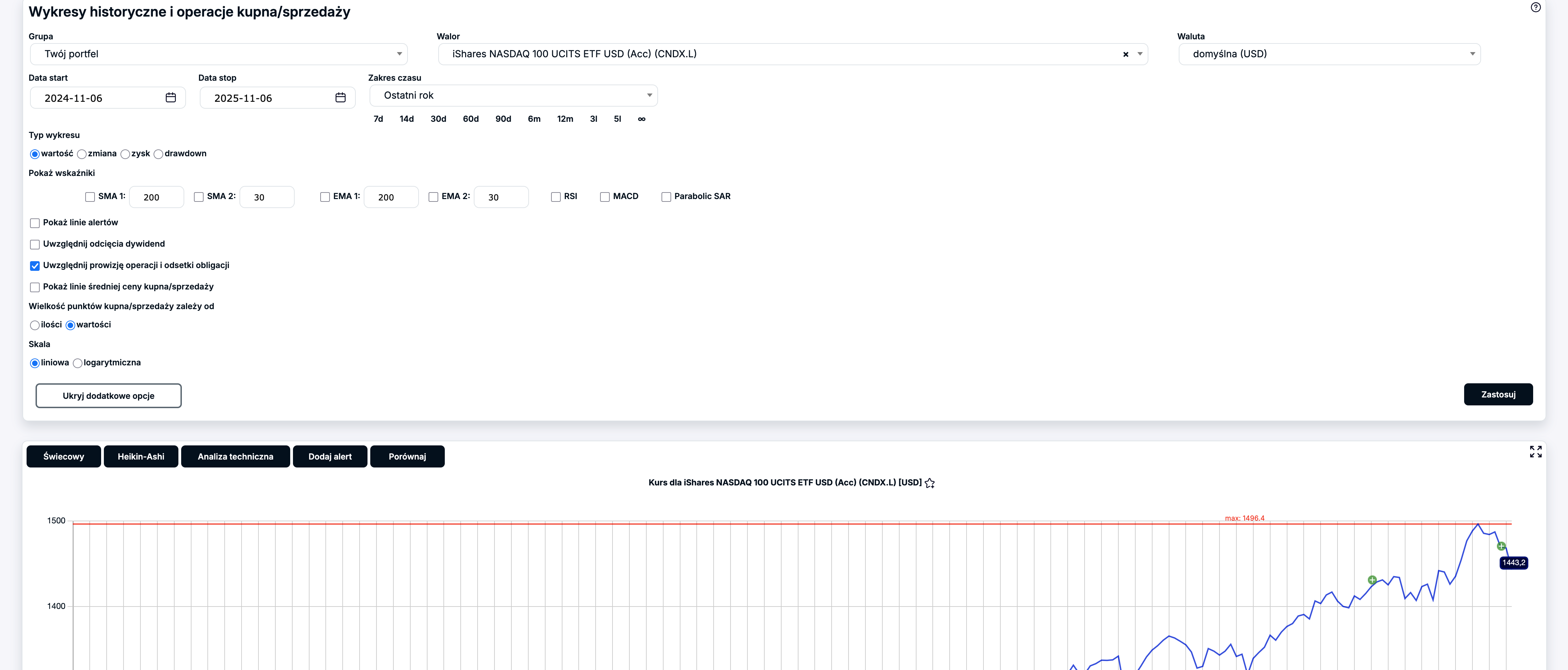Select the infinity time range shortcut
This screenshot has width=1568, height=670.
pos(641,119)
